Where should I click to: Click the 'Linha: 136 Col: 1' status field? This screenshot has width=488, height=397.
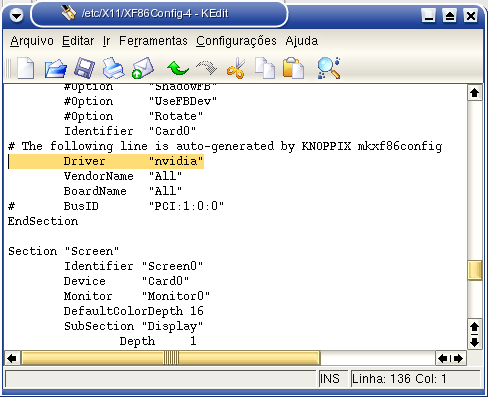tap(415, 379)
